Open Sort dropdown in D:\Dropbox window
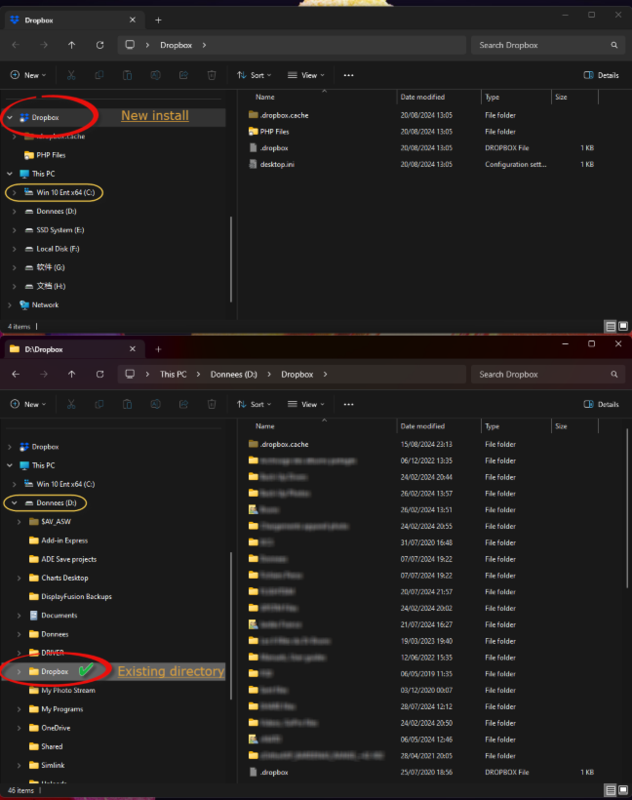Viewport: 632px width, 800px height. (x=254, y=404)
